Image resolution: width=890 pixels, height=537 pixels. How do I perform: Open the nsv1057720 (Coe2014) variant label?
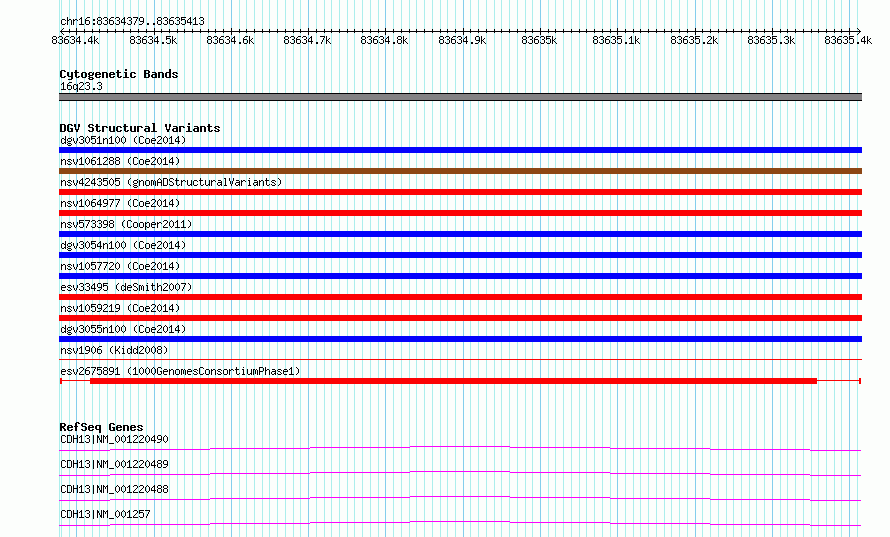pyautogui.click(x=120, y=266)
